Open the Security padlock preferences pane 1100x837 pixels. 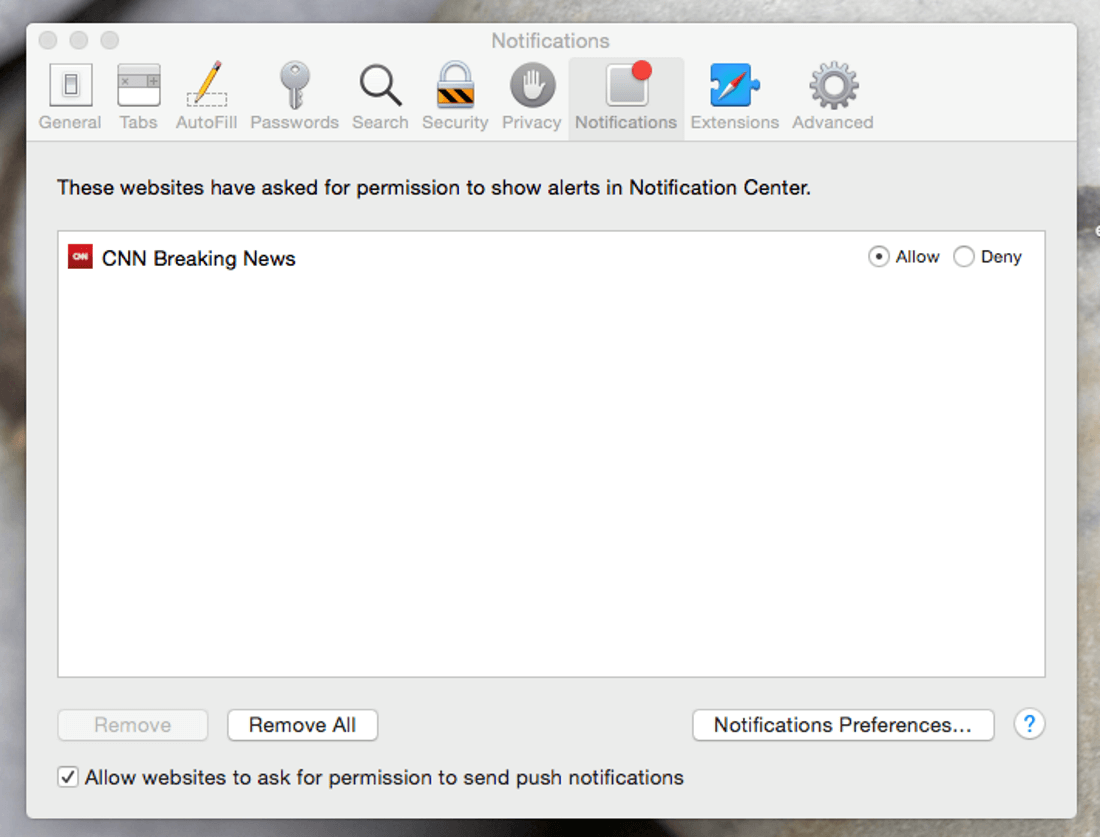455,96
